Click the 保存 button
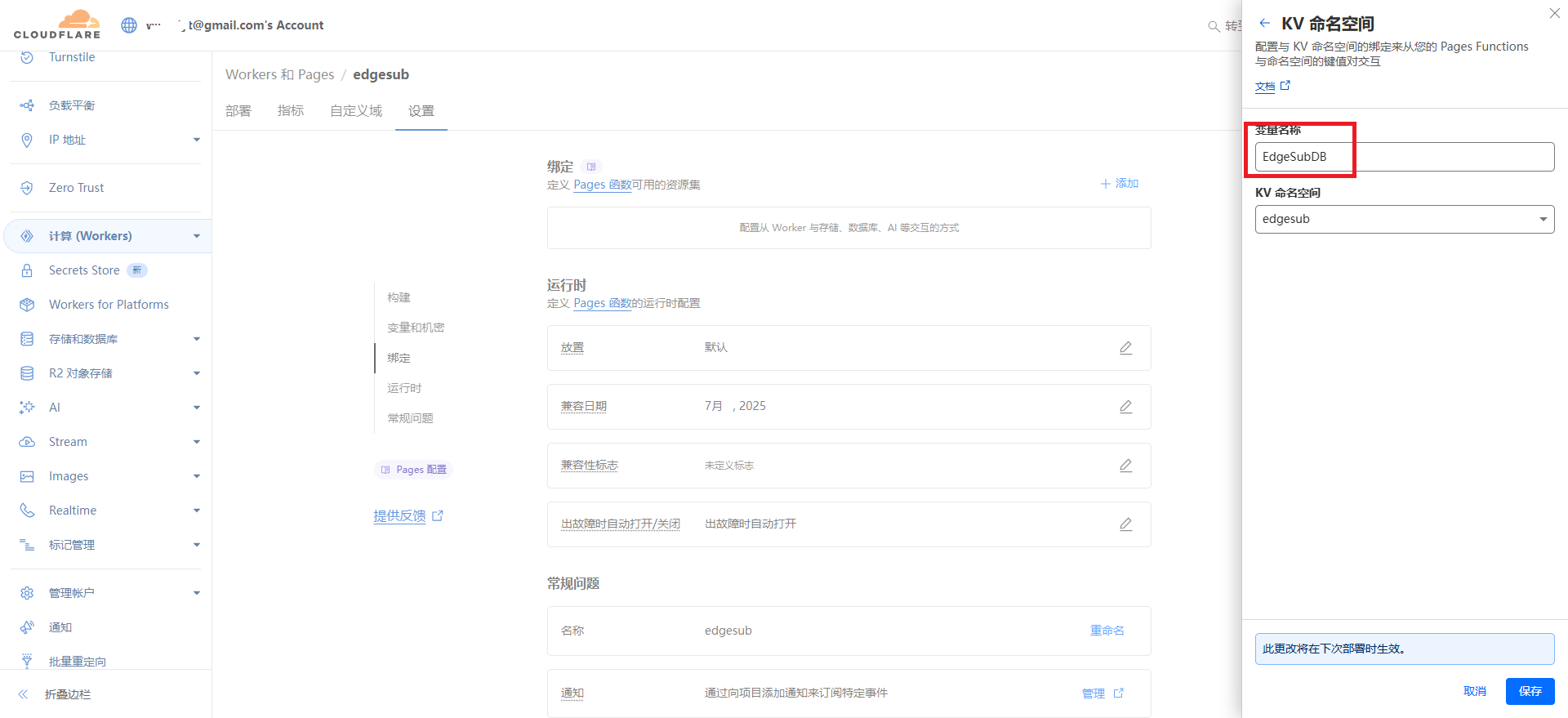Viewport: 1568px width, 718px height. 1530,691
